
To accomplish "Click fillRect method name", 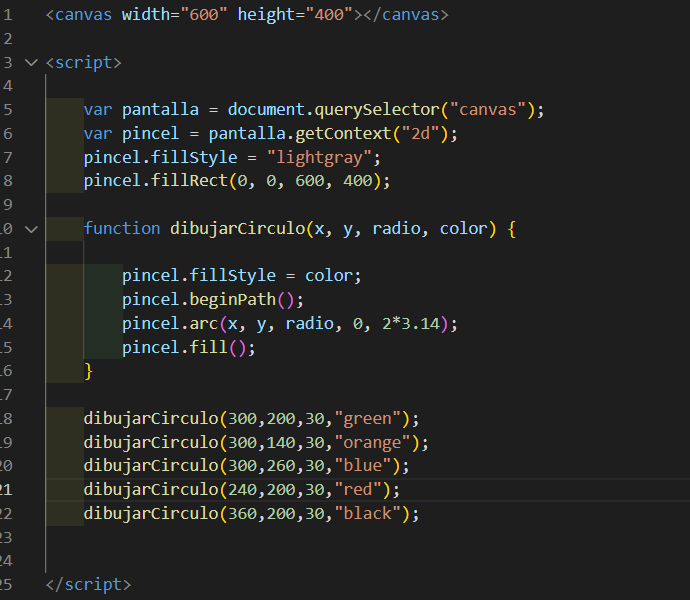I will [189, 181].
